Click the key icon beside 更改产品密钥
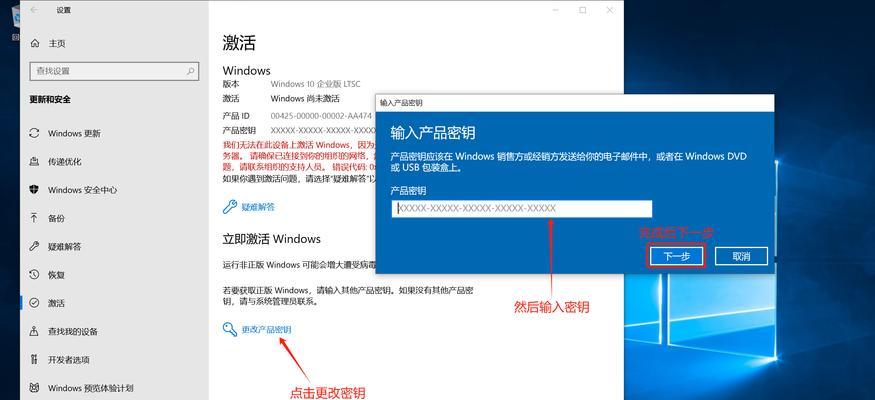 click(229, 329)
